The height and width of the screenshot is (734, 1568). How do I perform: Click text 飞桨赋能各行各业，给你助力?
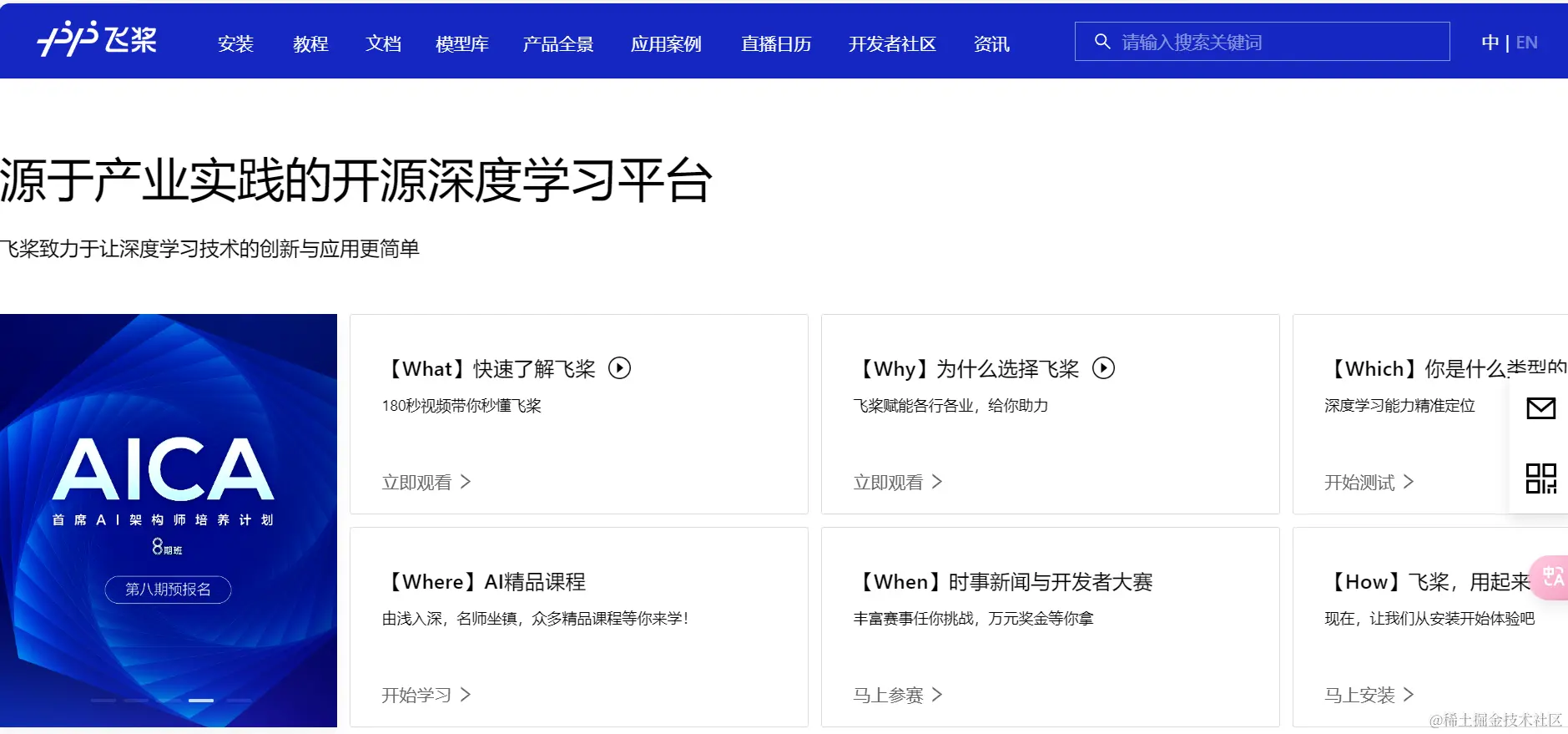tap(950, 406)
